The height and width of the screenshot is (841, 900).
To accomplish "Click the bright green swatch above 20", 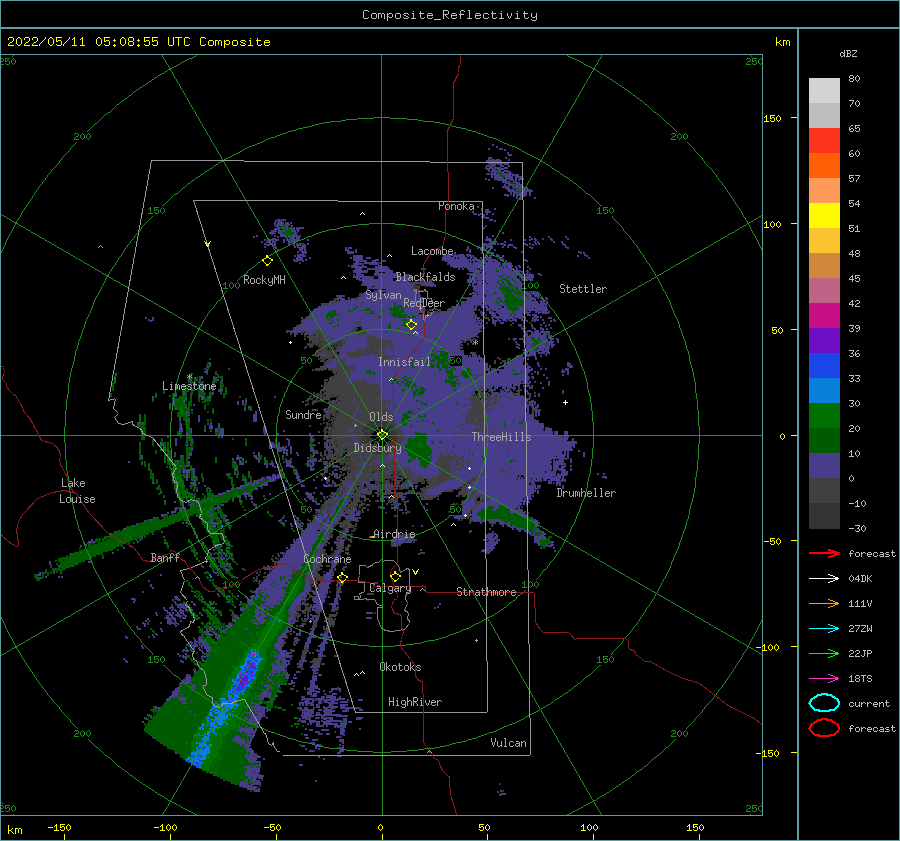I will pos(824,415).
